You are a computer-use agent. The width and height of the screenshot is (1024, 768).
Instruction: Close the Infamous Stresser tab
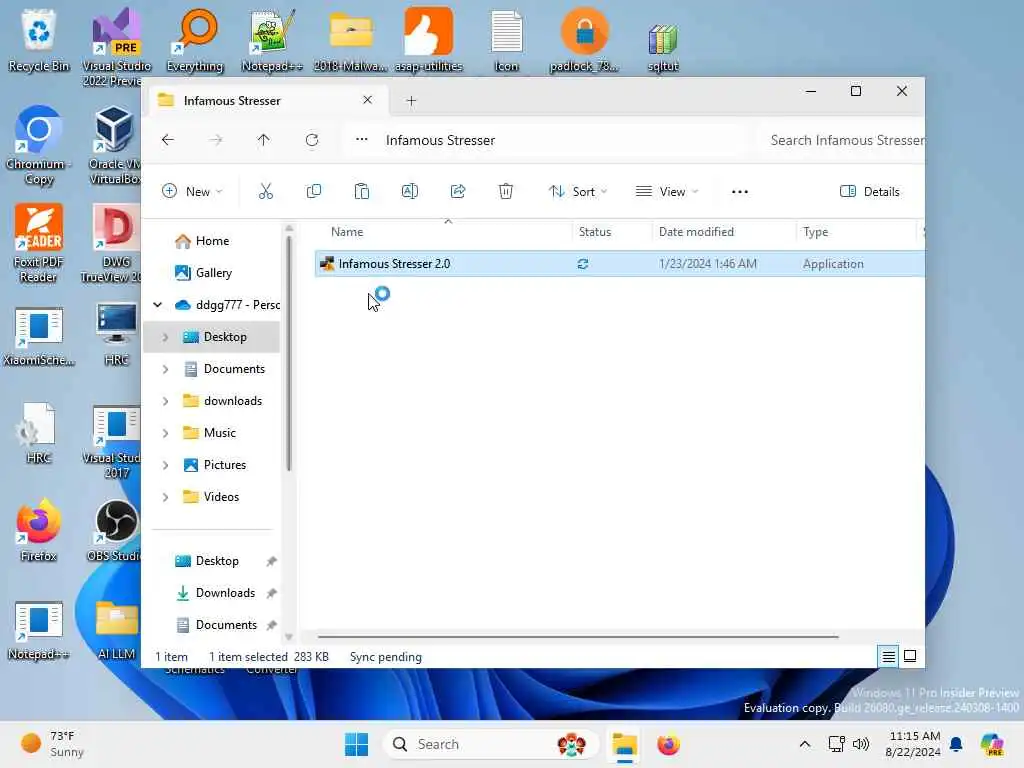pos(368,100)
